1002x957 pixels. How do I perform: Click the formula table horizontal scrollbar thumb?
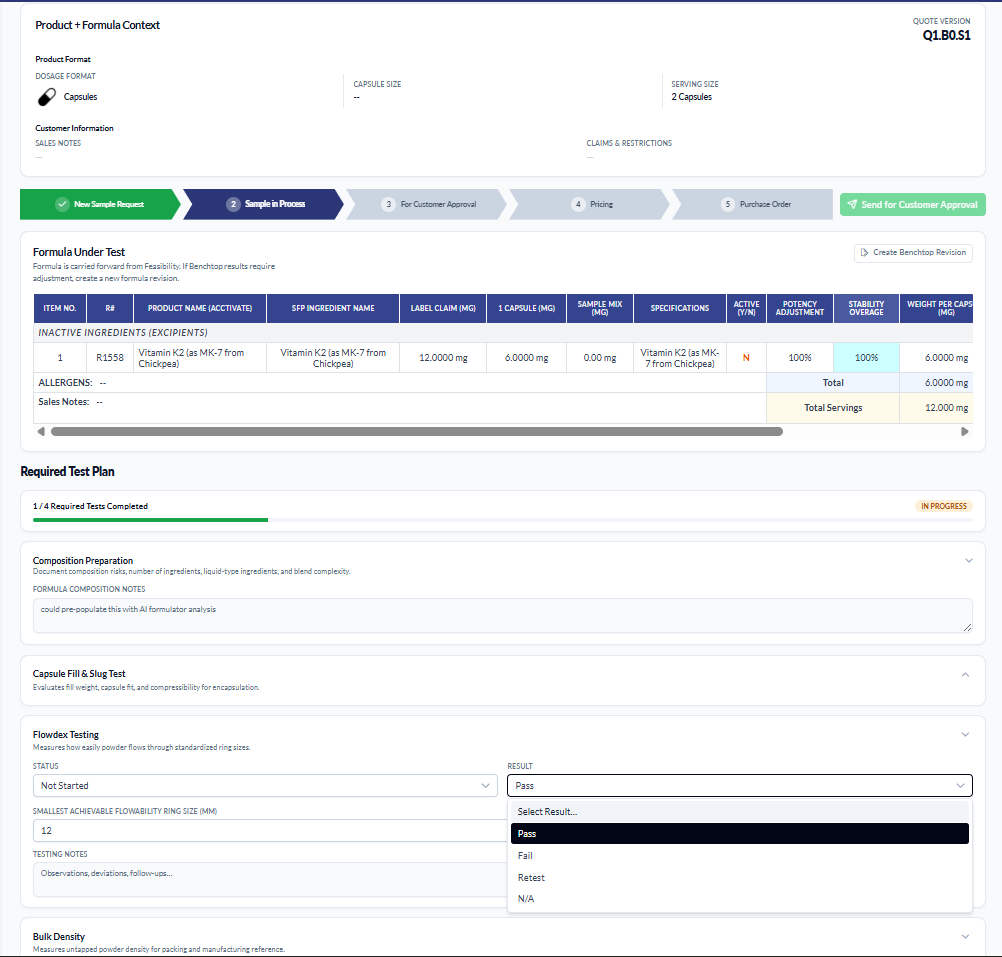(x=417, y=431)
